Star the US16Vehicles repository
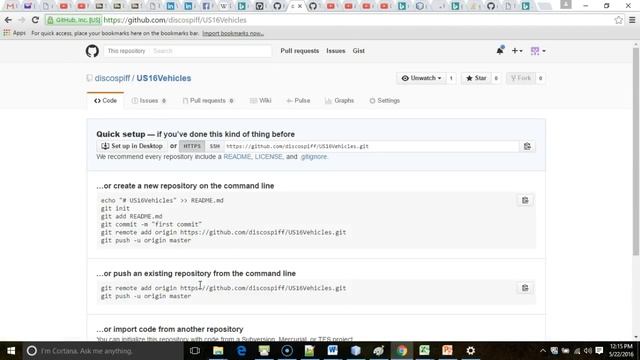The width and height of the screenshot is (640, 360). [x=476, y=78]
